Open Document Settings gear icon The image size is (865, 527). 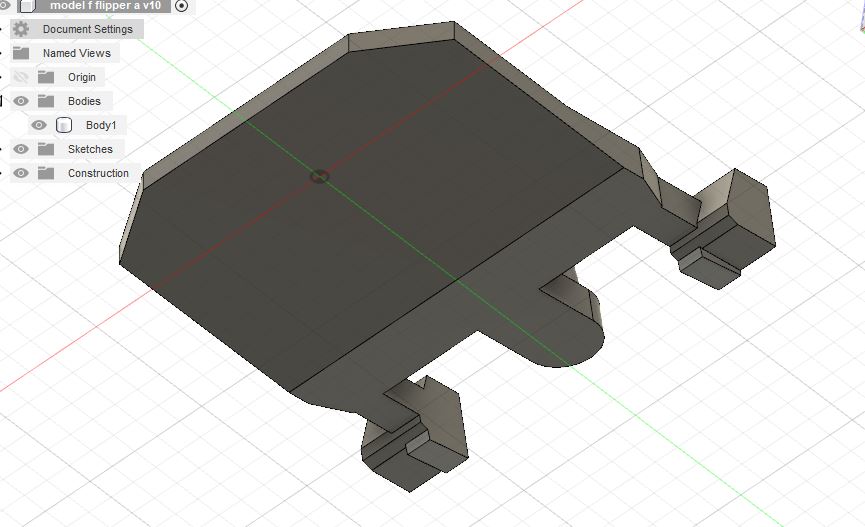tap(21, 29)
